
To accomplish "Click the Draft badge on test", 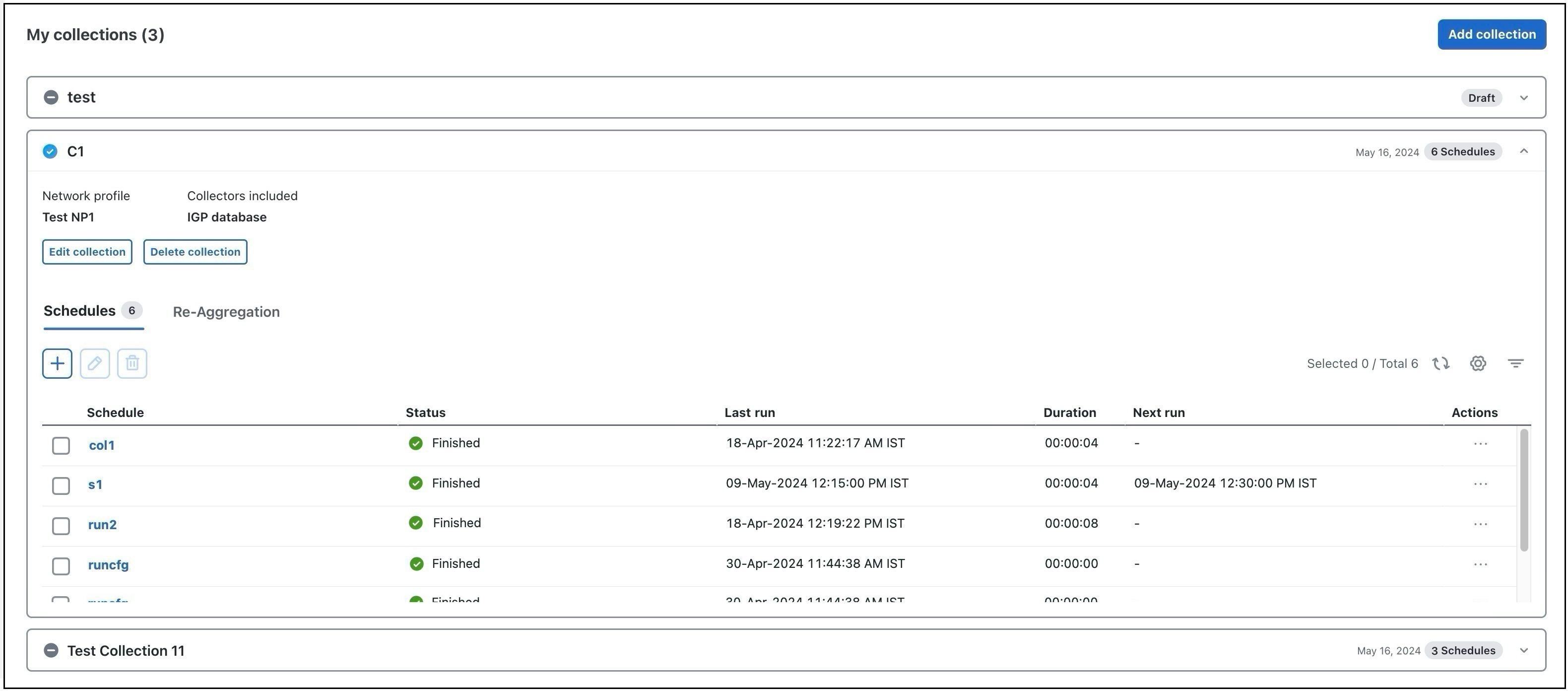I will click(x=1482, y=98).
